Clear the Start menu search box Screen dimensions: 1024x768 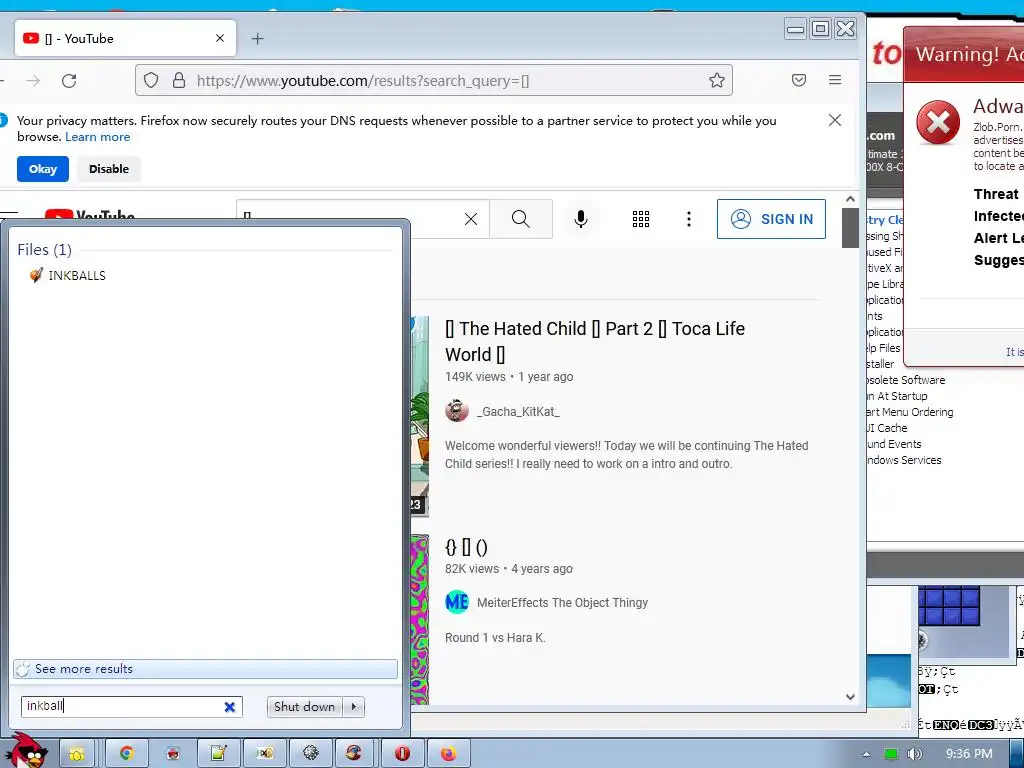tap(229, 707)
